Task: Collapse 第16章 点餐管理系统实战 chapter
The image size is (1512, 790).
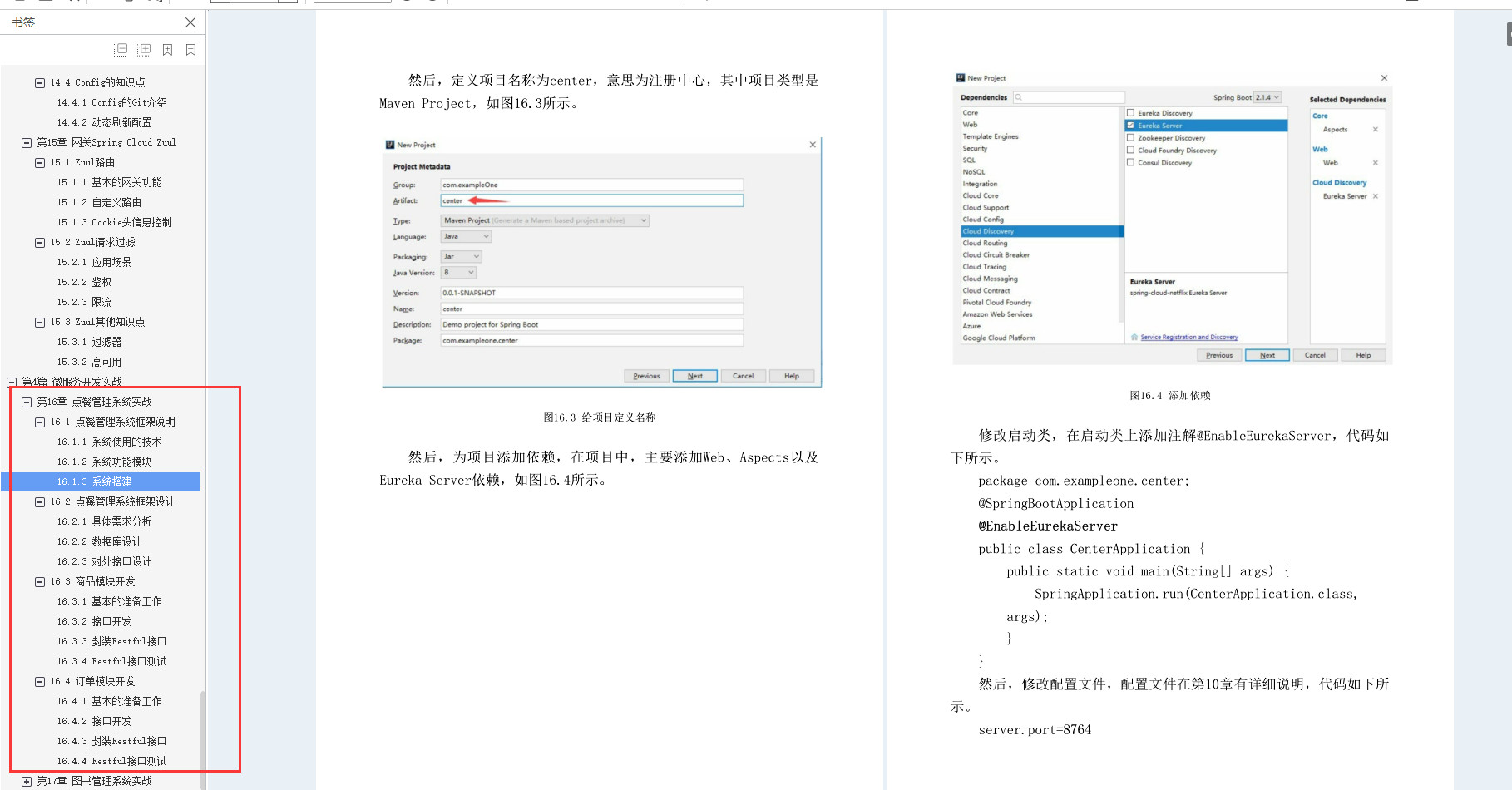Action: point(27,402)
